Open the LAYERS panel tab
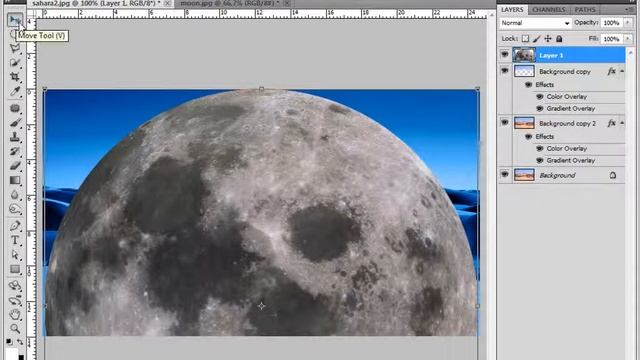 point(512,9)
